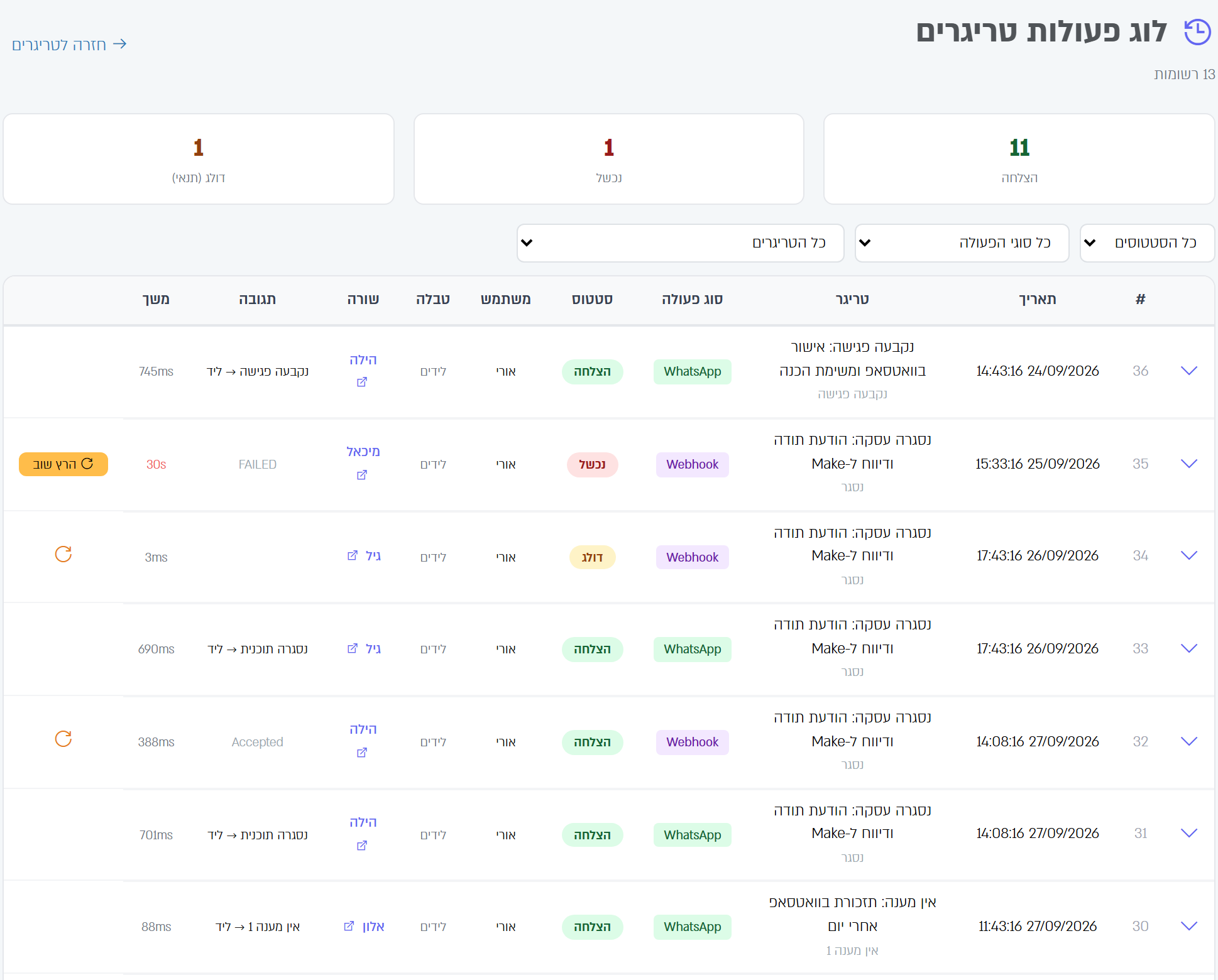The image size is (1218, 980).
Task: Click the הצלחה summary card showing 11
Action: coord(1019,159)
